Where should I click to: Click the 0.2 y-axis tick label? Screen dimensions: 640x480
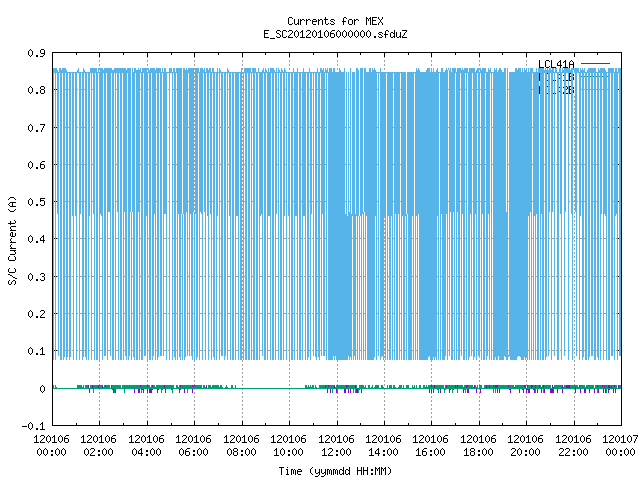tap(36, 314)
